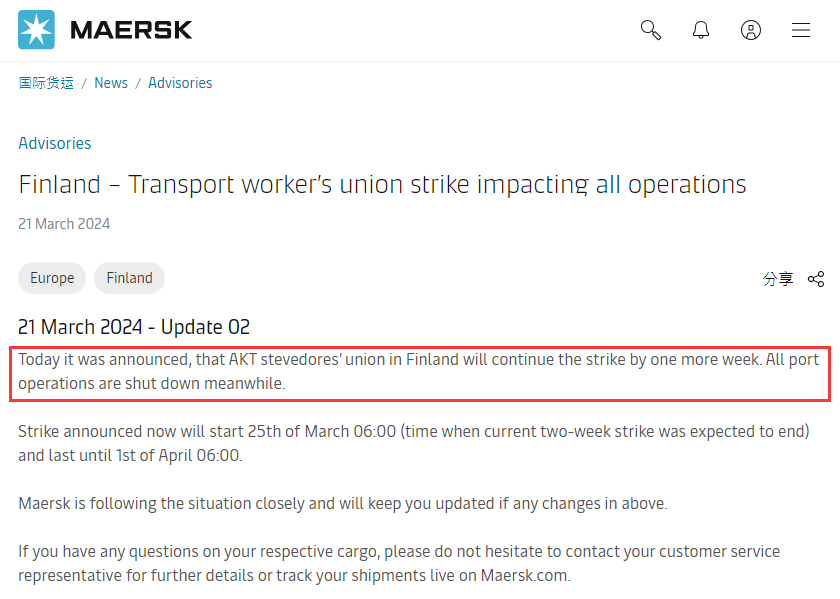The image size is (840, 599).
Task: Click the 21 March 2024 date text
Action: pyautogui.click(x=64, y=224)
